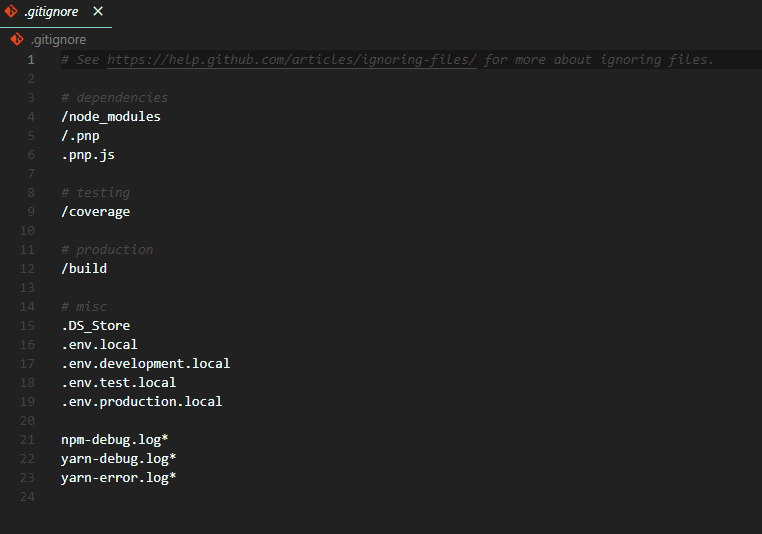The height and width of the screenshot is (534, 762).
Task: Click the /.pnp entry text
Action: pos(80,136)
